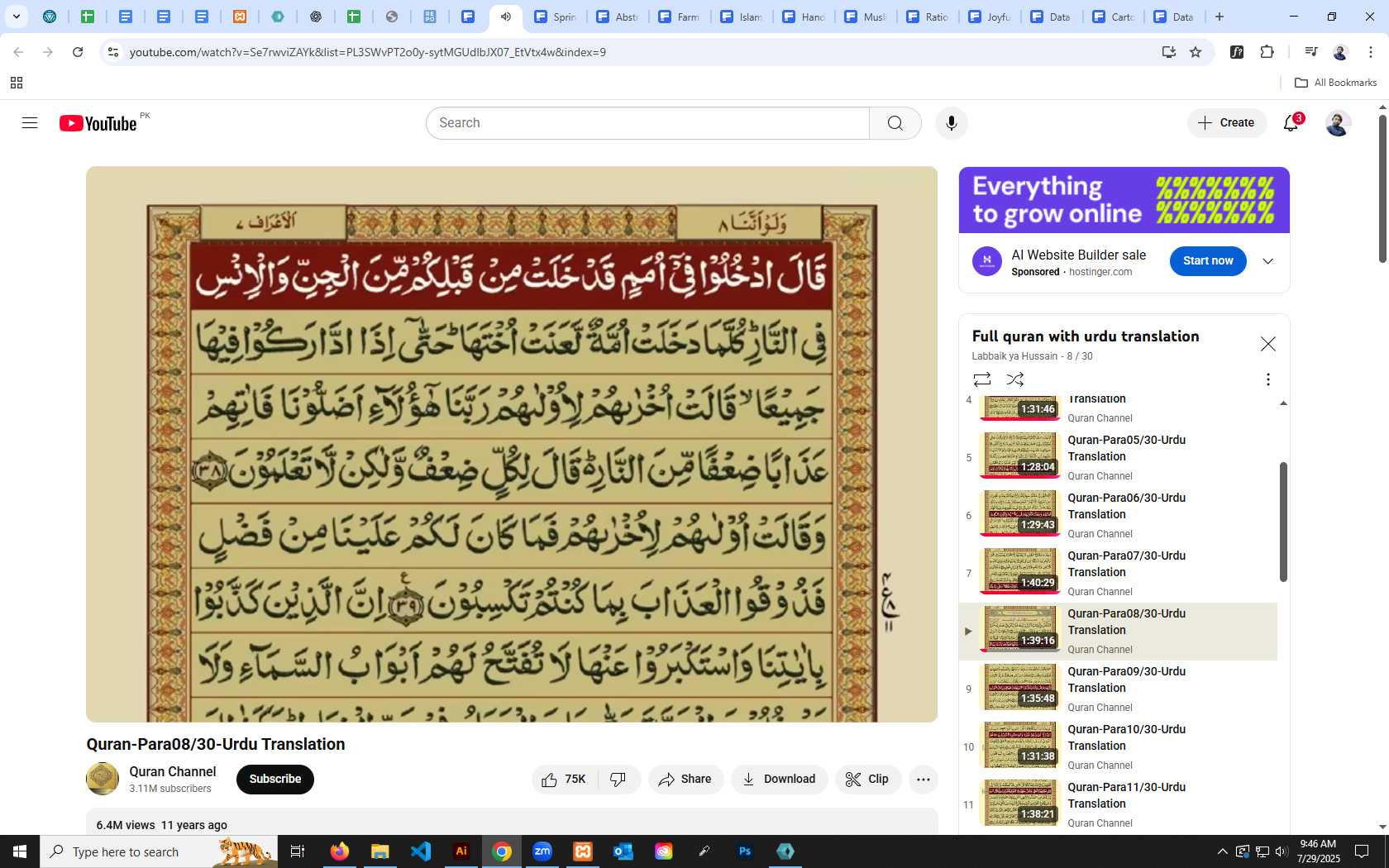Open Chrome extensions puzzle icon

point(1267,52)
